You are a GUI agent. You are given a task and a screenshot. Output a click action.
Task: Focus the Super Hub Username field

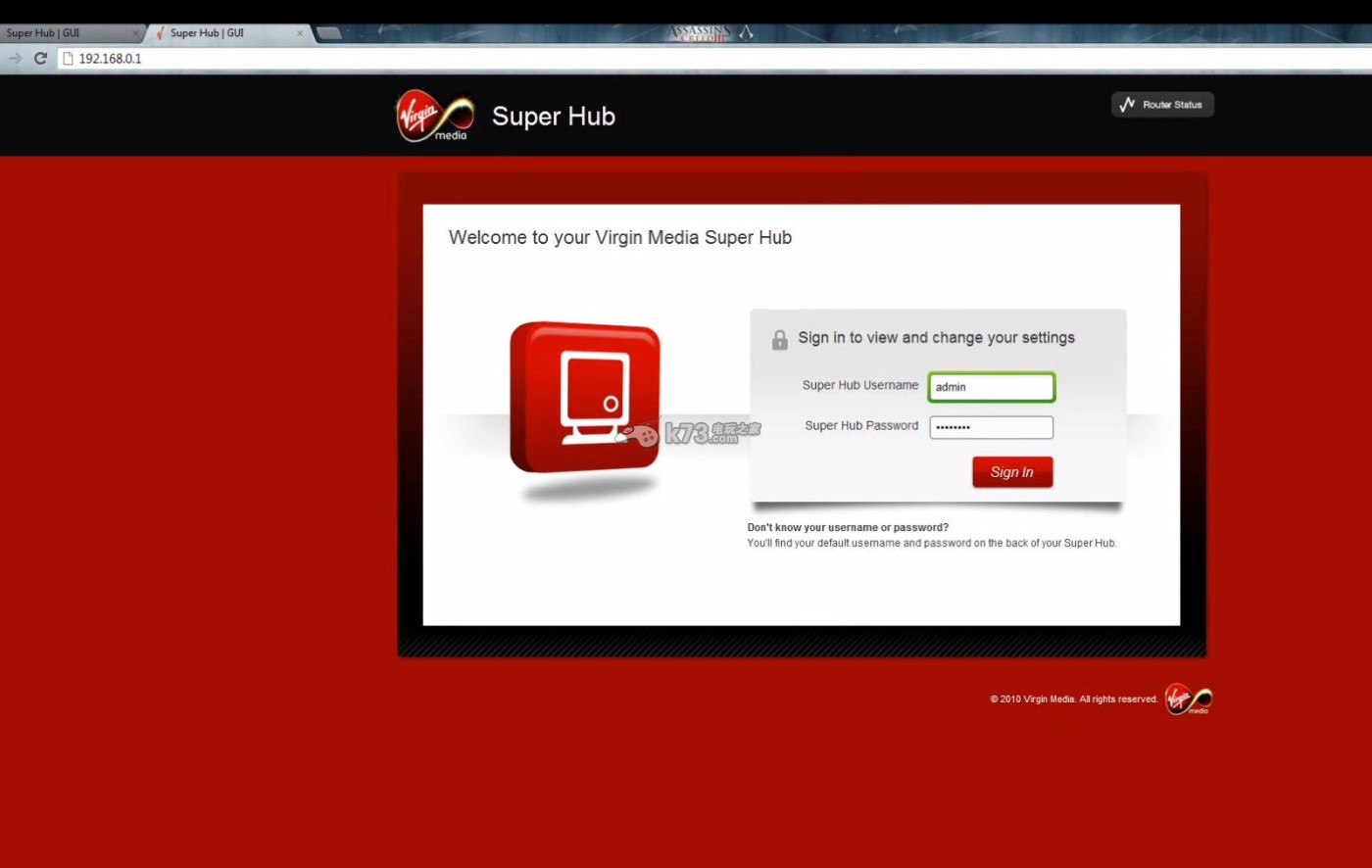991,387
